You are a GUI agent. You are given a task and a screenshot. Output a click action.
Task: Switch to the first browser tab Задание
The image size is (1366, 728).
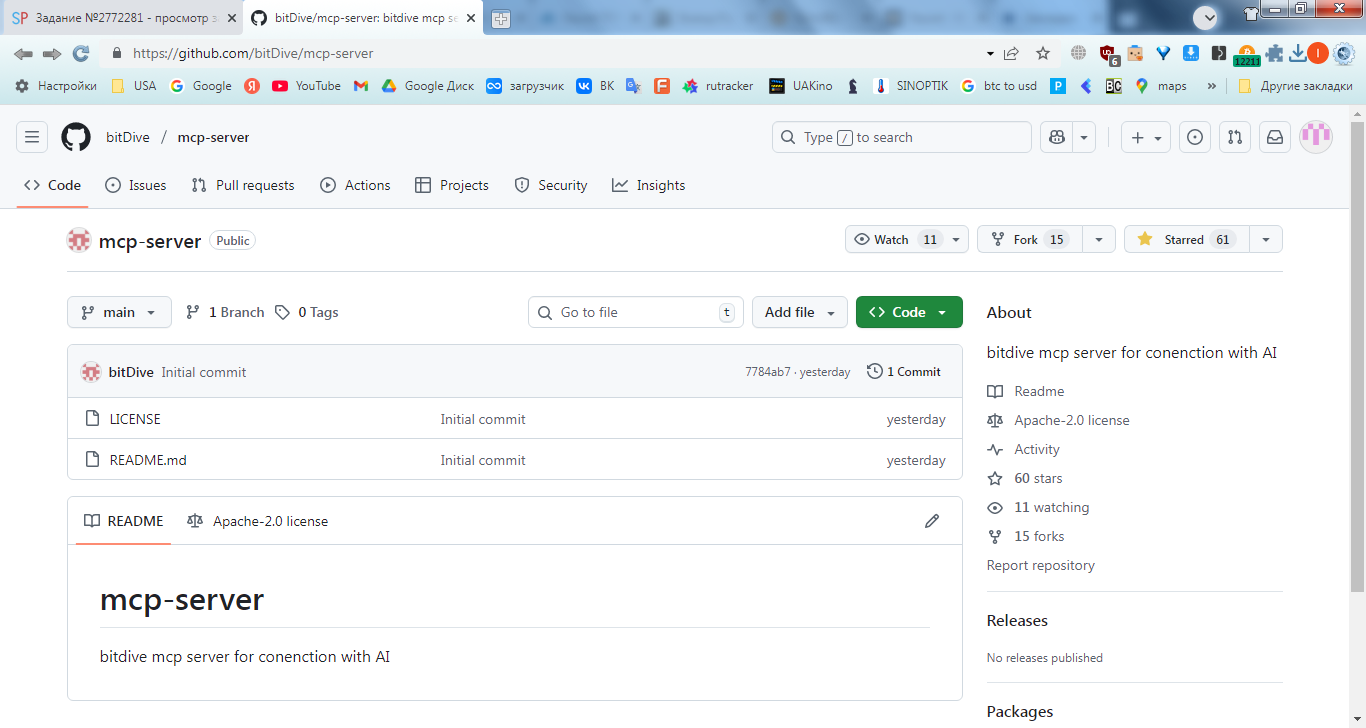[120, 18]
